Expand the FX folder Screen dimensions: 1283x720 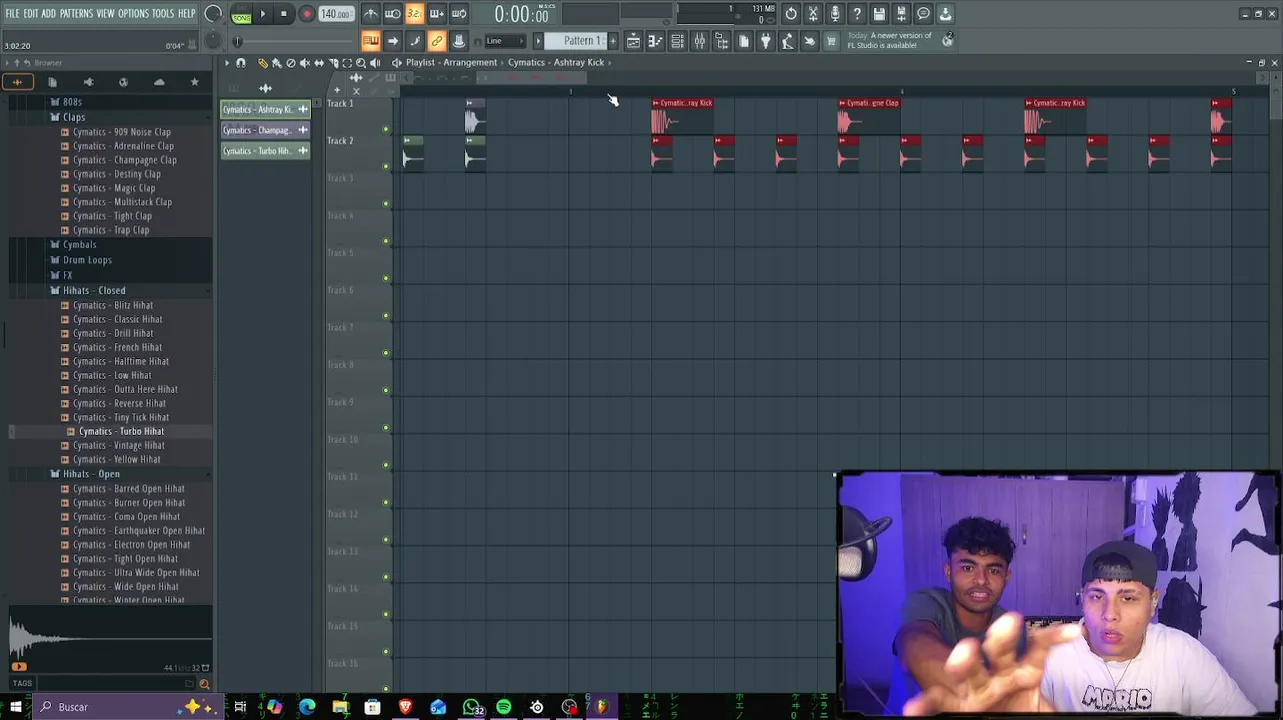[x=67, y=275]
